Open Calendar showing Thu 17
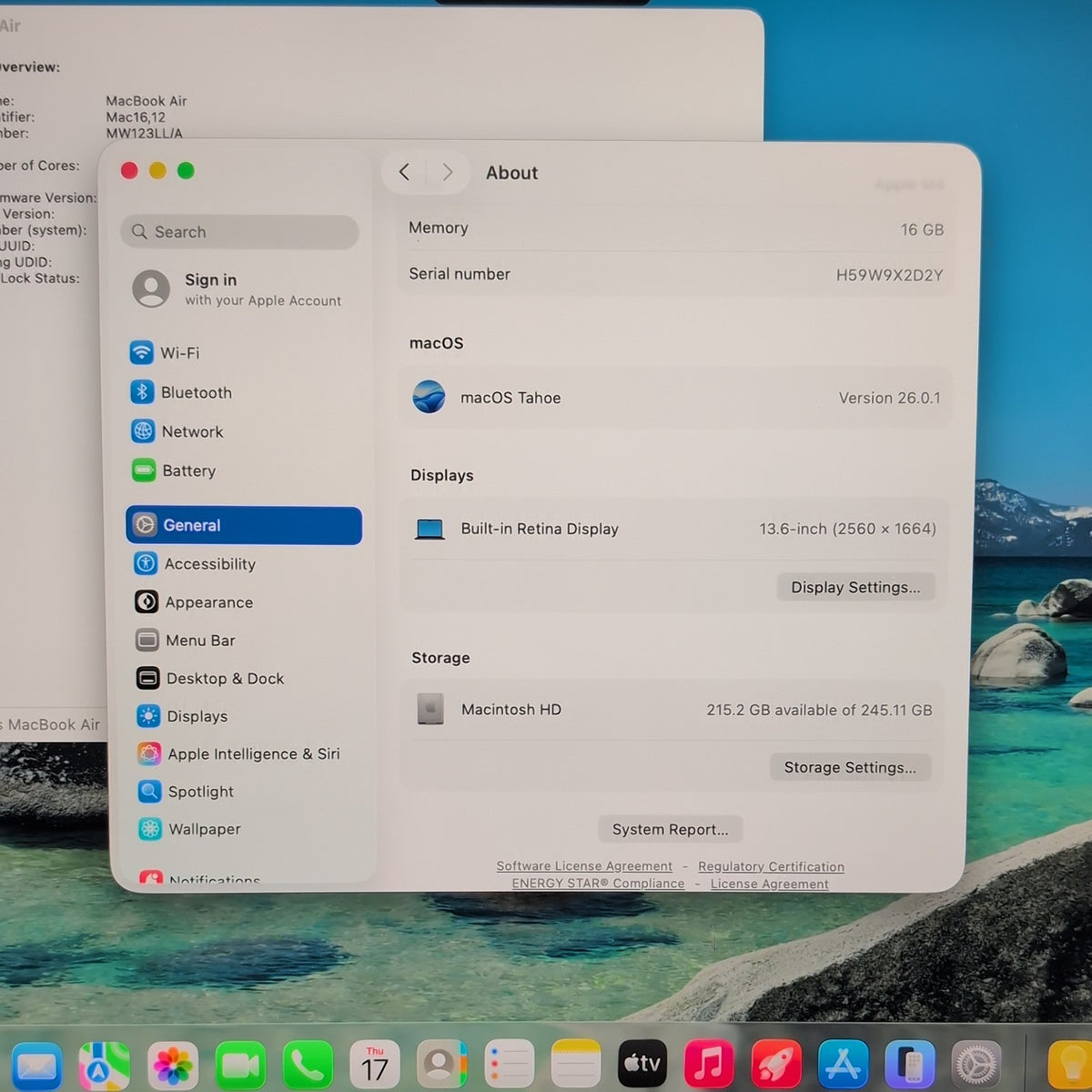This screenshot has height=1092, width=1092. [x=375, y=1065]
